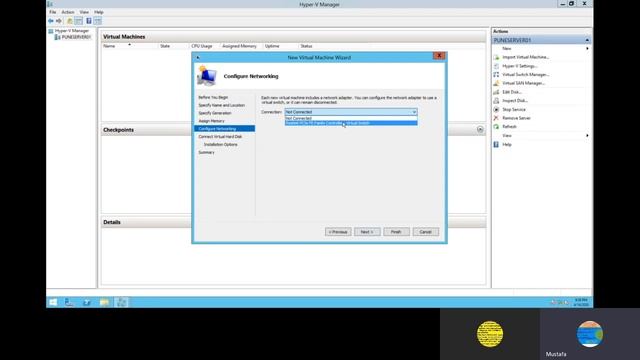Click the green Refresh icon

pyautogui.click(x=496, y=127)
